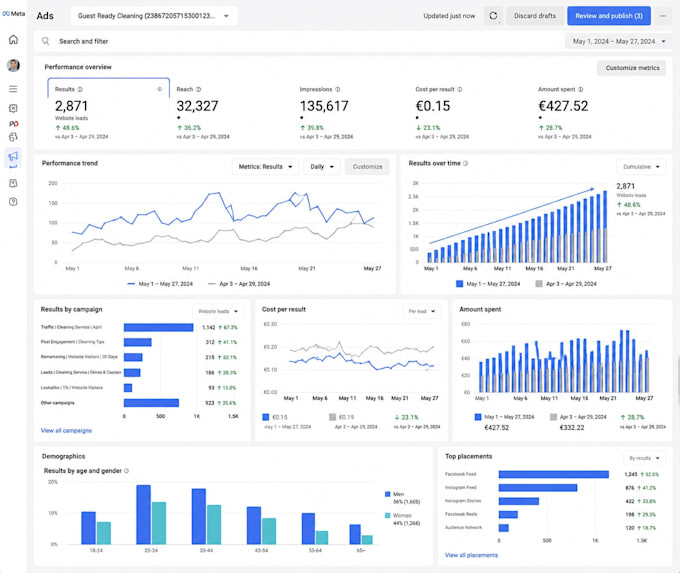Click the pin icon on Results card
The width and height of the screenshot is (680, 573).
click(x=160, y=89)
